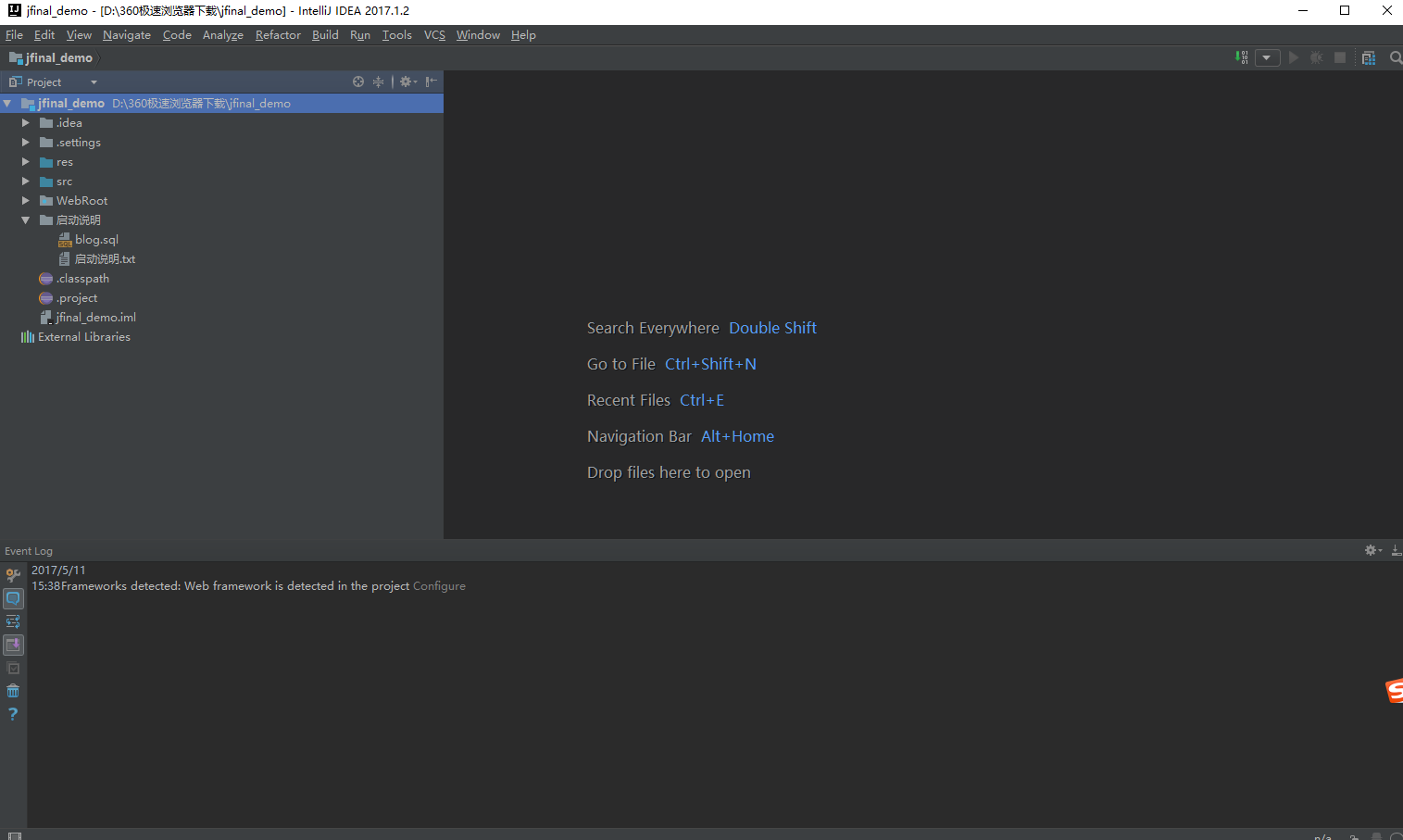Open the Build menu
Image resolution: width=1403 pixels, height=840 pixels.
(325, 35)
